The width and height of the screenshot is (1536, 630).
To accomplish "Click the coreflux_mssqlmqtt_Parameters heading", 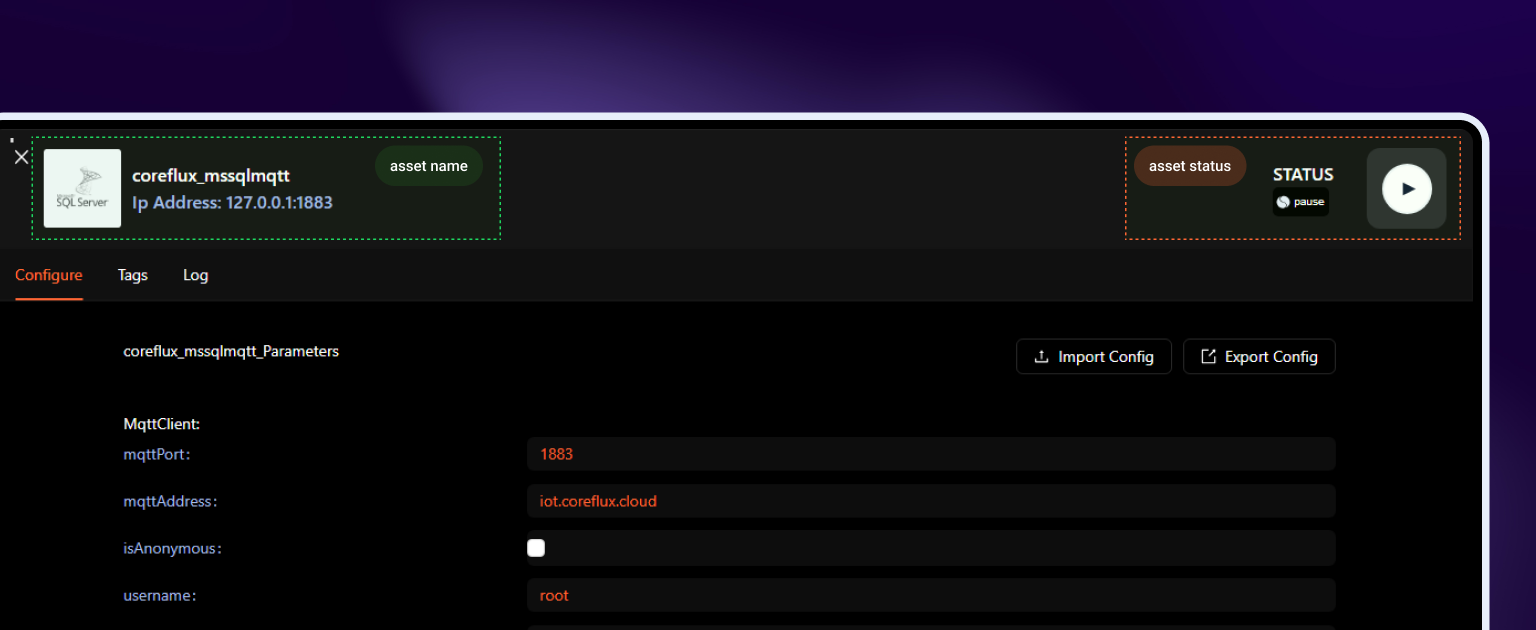I will pos(231,352).
